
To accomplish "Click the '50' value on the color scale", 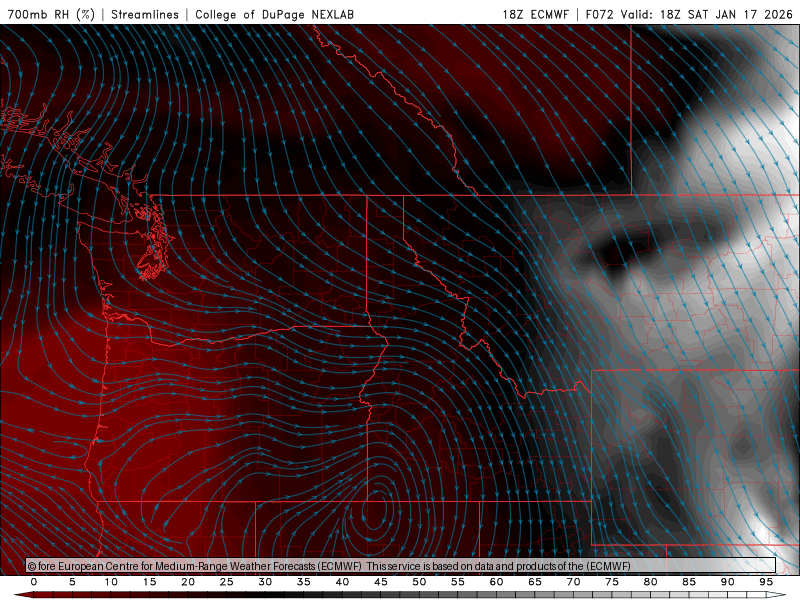I will click(x=419, y=582).
